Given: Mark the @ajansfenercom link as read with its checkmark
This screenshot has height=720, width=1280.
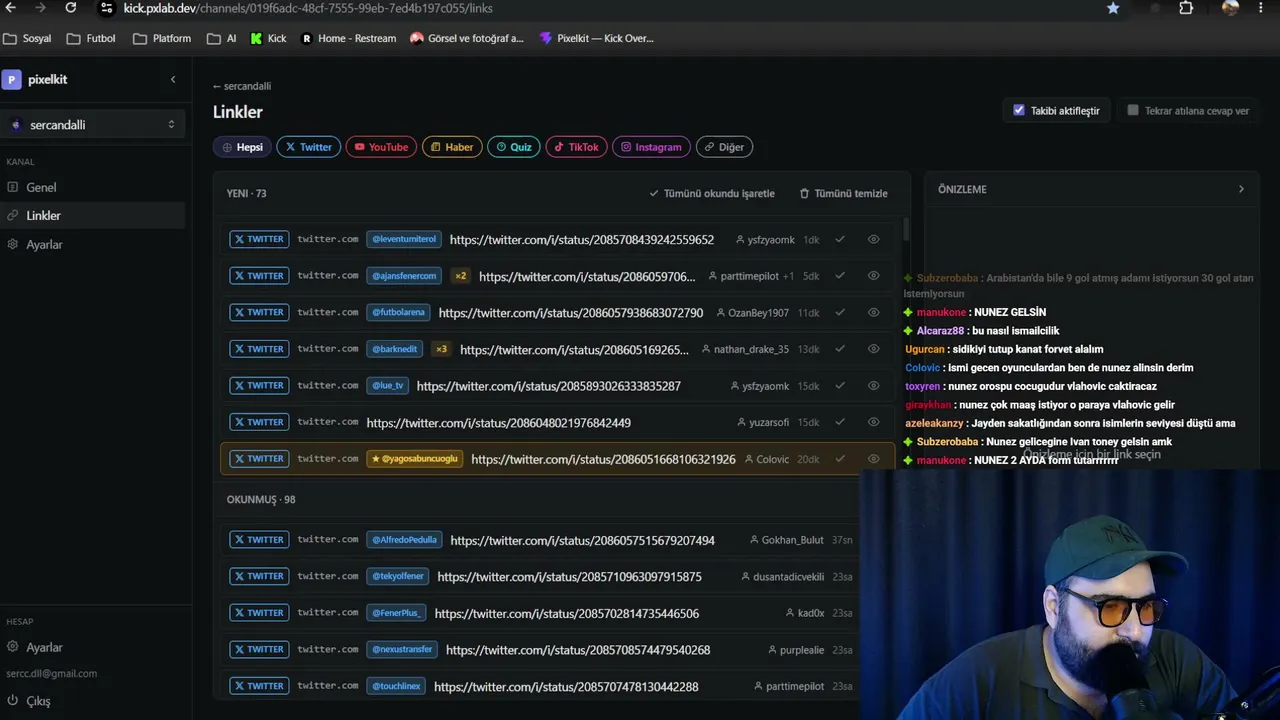Looking at the screenshot, I should [x=840, y=276].
